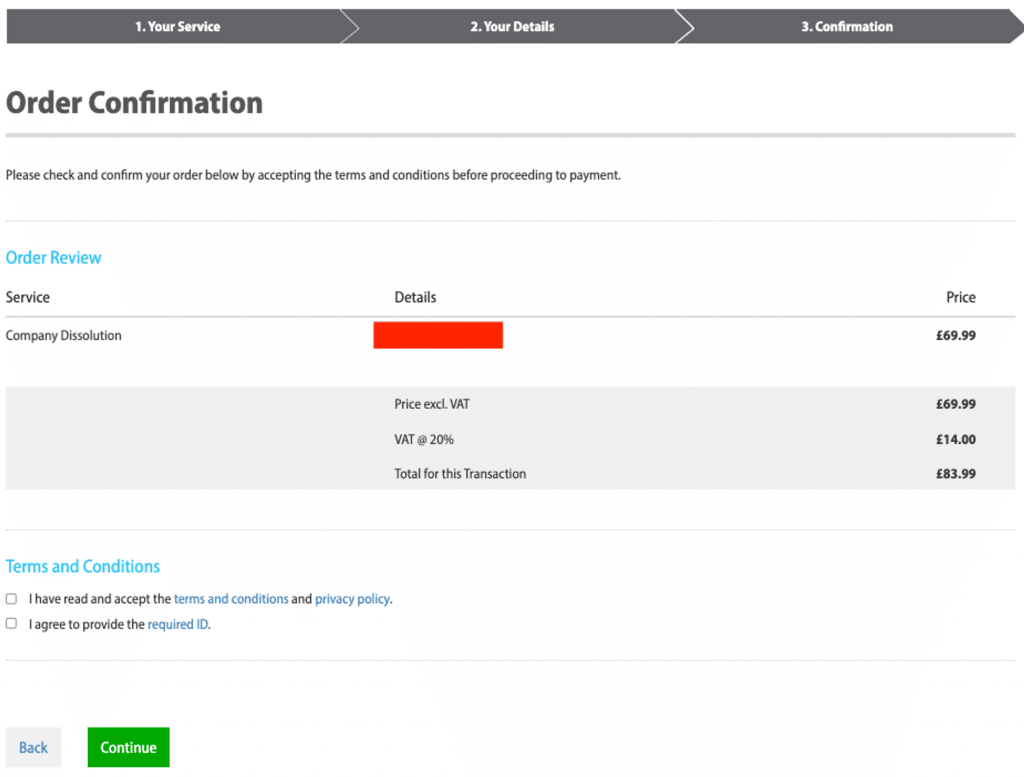
Task: Click the £14.00 VAT amount
Action: click(x=955, y=439)
